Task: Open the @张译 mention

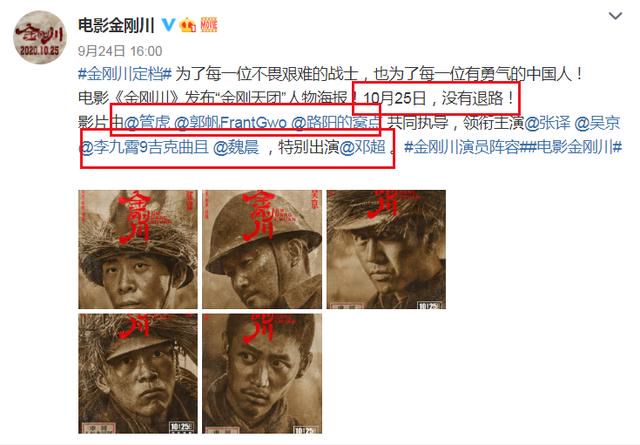Action: [547, 122]
